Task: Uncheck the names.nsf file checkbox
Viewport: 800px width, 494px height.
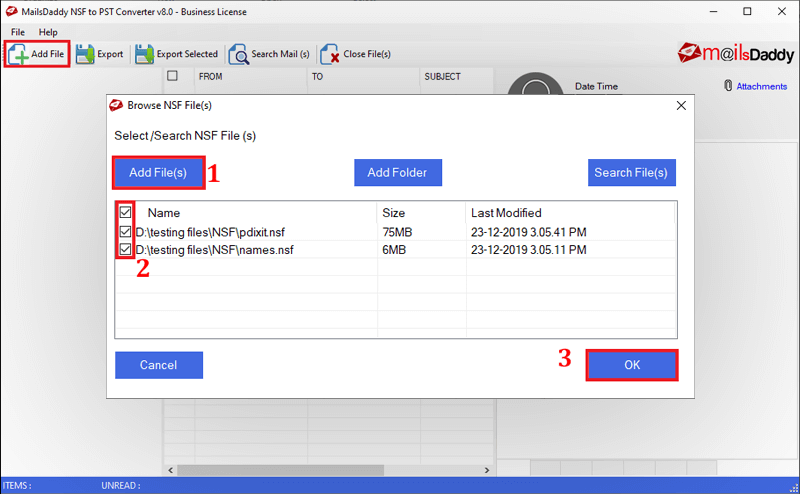Action: [x=126, y=250]
